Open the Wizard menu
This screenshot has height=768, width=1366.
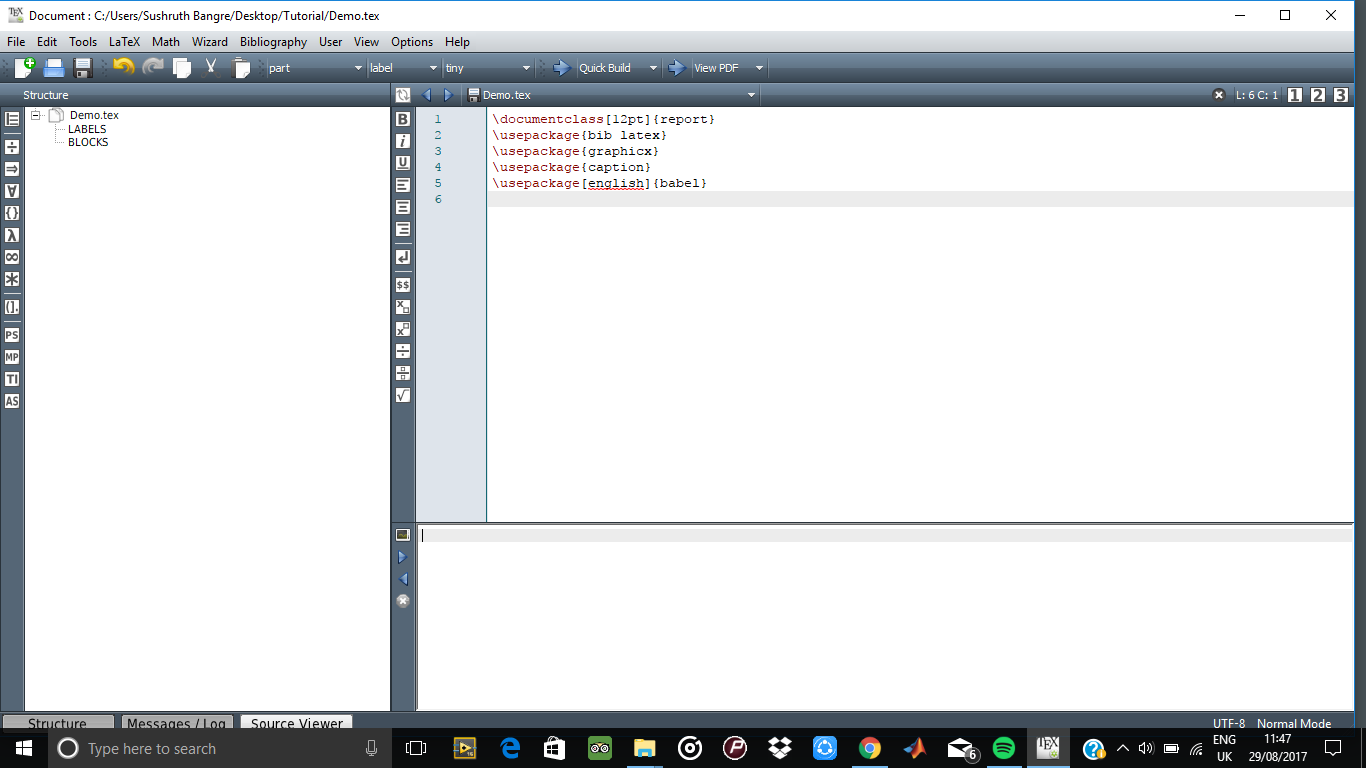(210, 42)
